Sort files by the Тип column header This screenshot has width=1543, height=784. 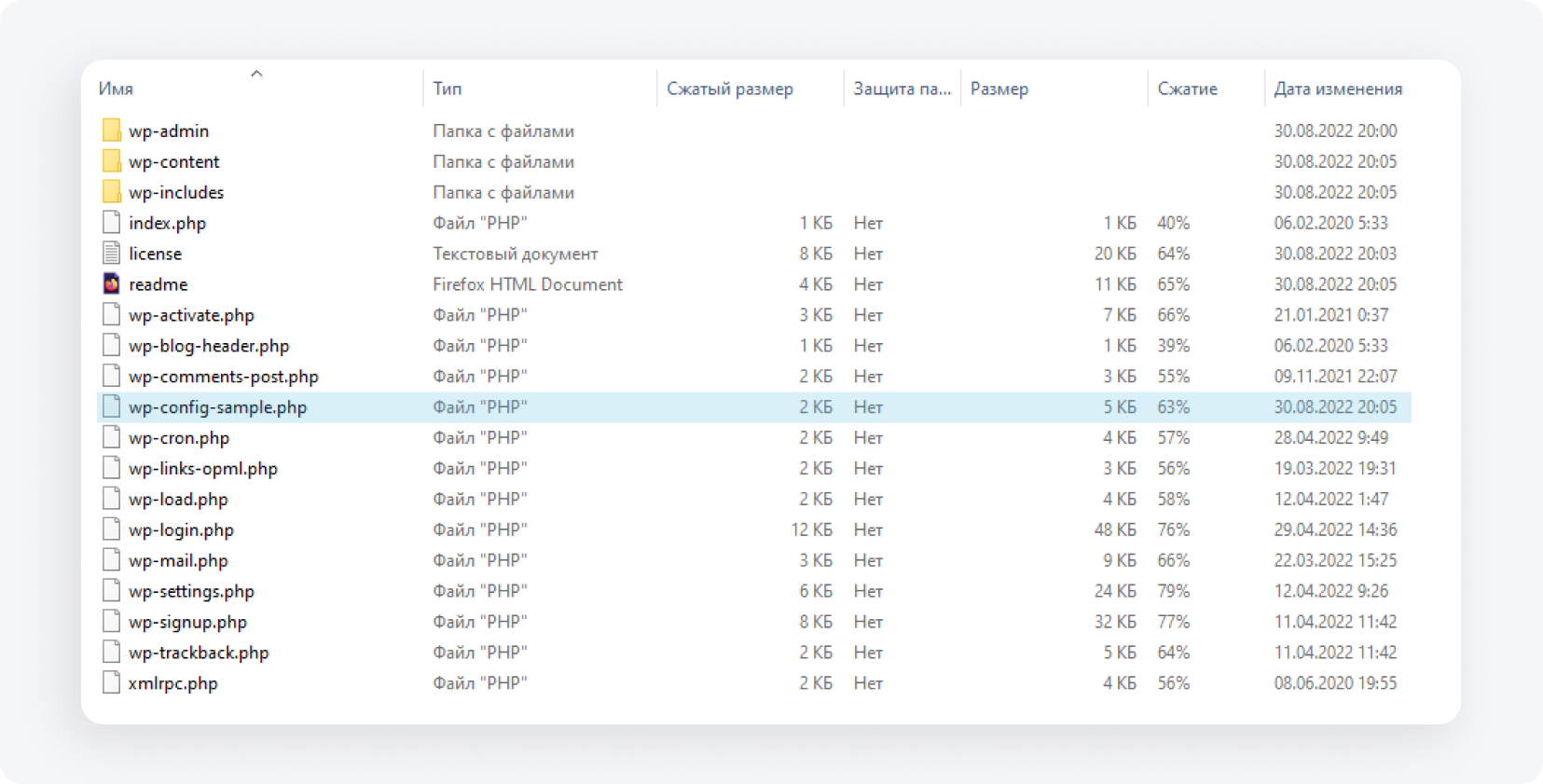(x=448, y=89)
